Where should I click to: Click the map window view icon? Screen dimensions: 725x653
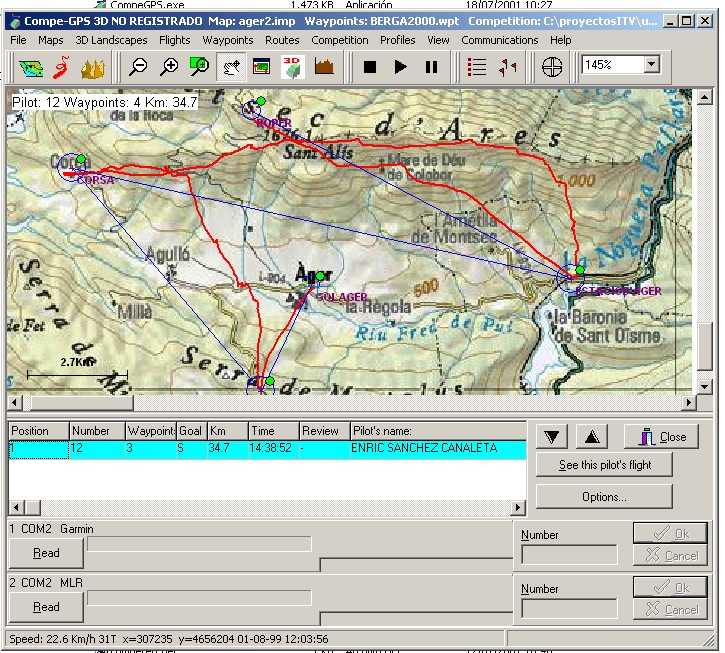[x=262, y=68]
